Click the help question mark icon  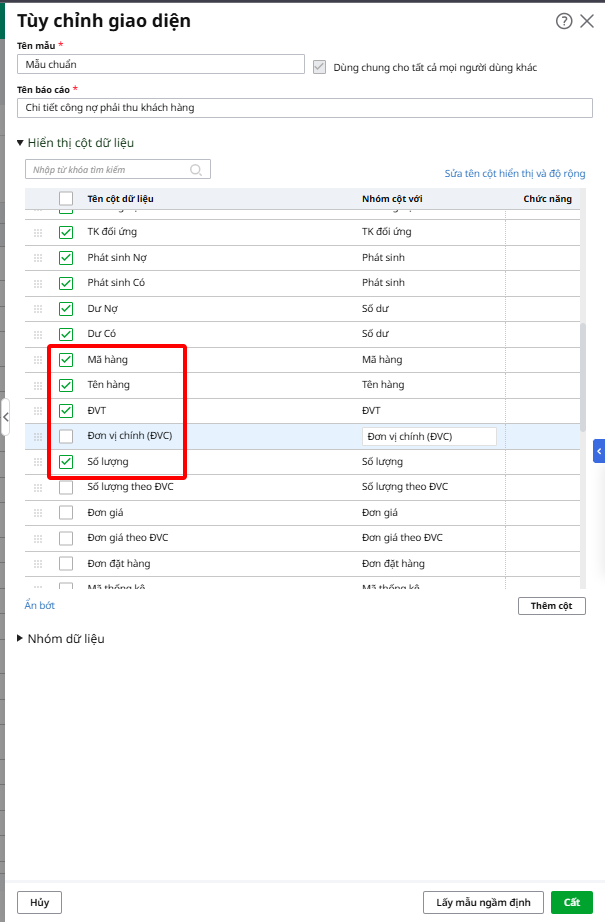pos(564,21)
